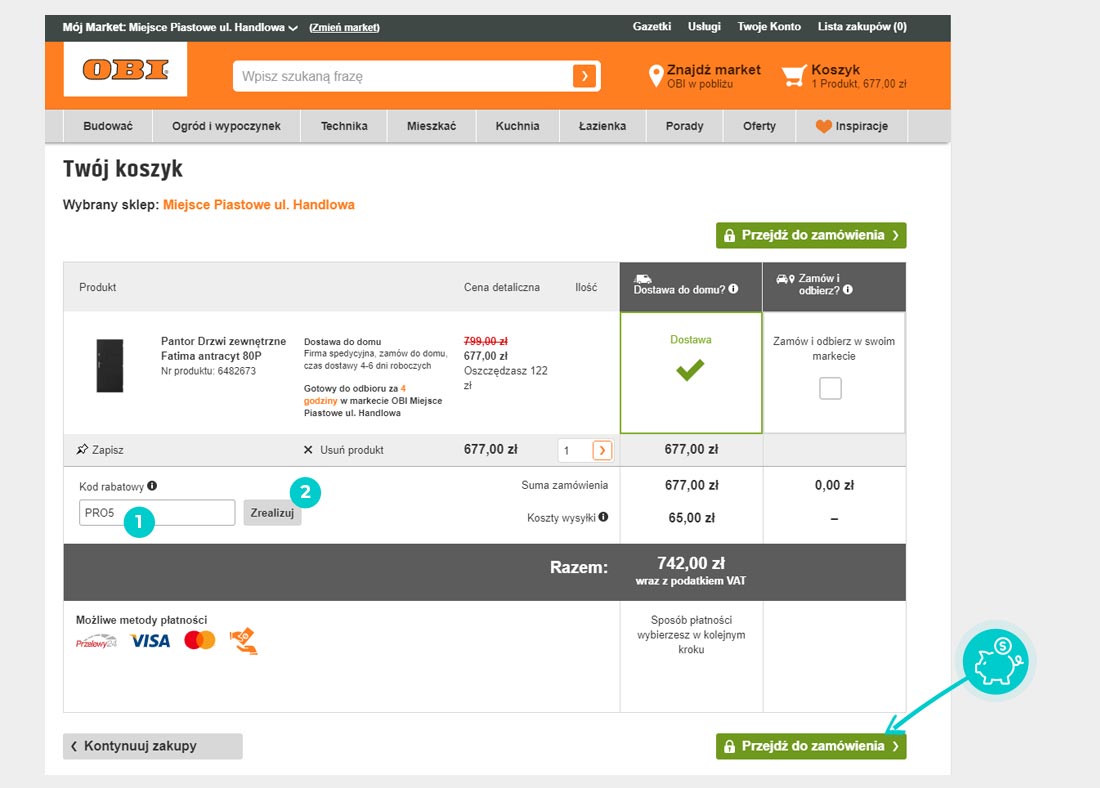Click the Mastercard payment logo
The height and width of the screenshot is (788, 1100).
(x=199, y=640)
